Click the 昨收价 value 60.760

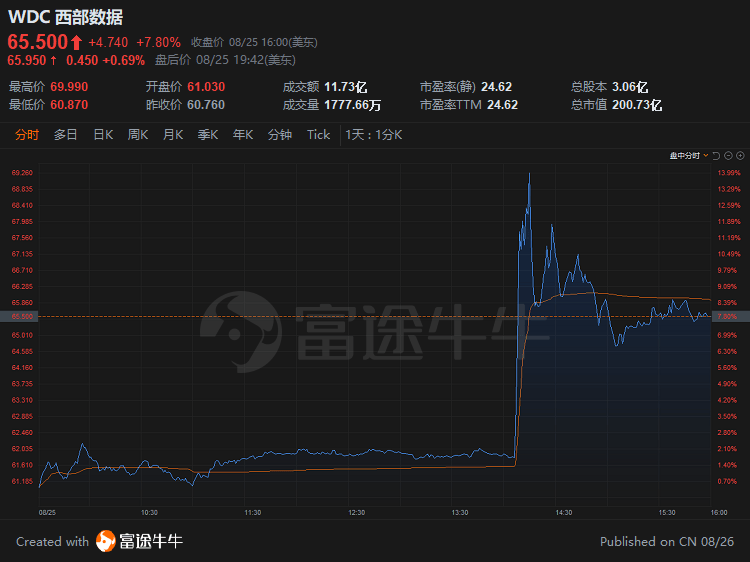pos(206,105)
